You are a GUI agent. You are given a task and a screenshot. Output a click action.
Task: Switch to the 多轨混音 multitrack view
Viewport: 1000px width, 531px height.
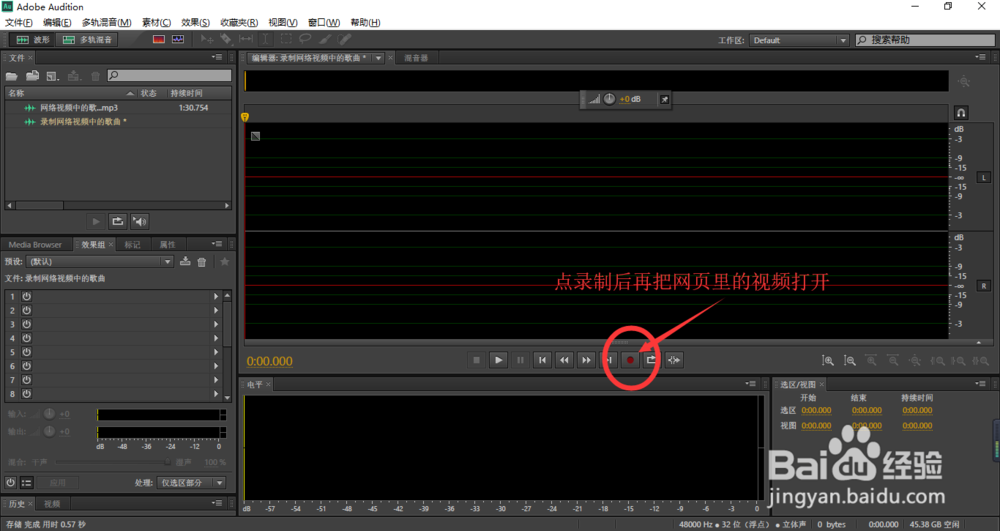point(87,40)
